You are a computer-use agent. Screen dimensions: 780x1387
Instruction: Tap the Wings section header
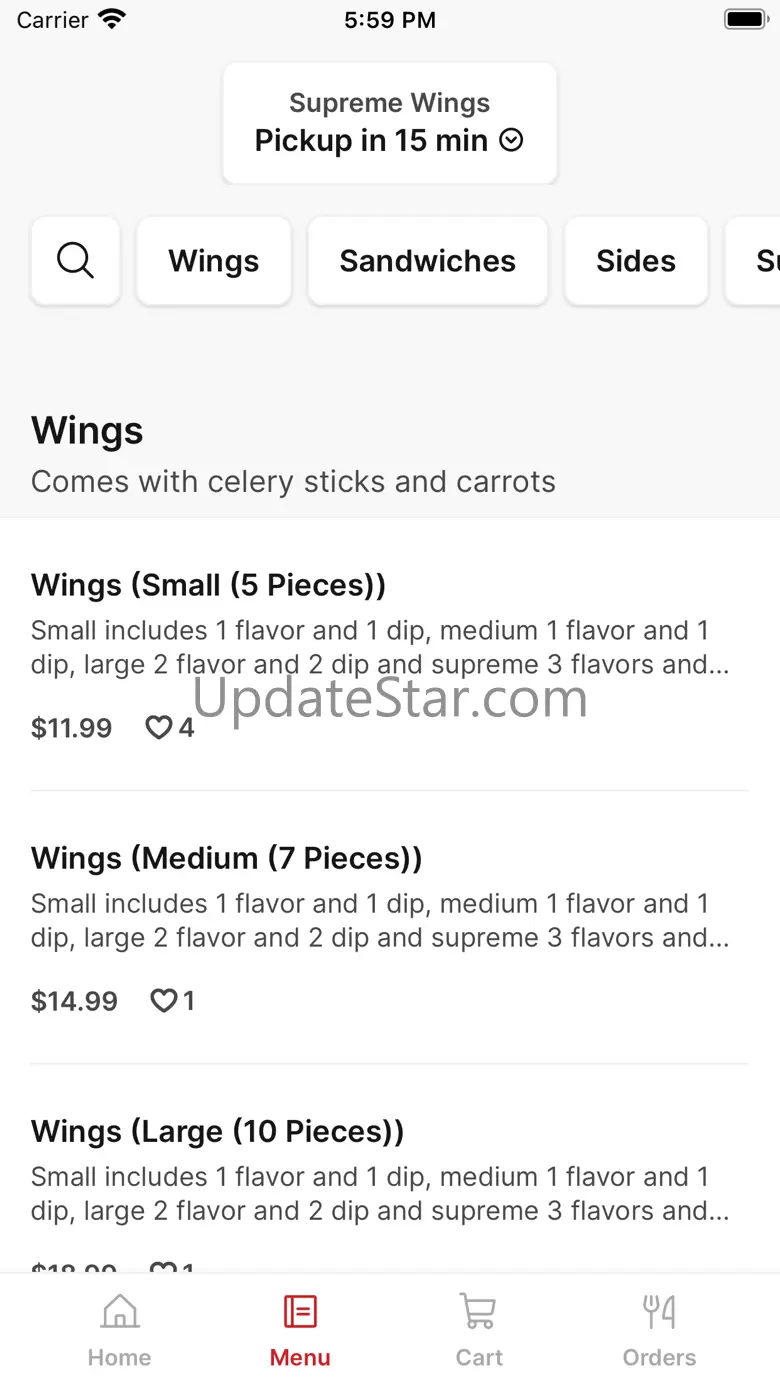88,431
